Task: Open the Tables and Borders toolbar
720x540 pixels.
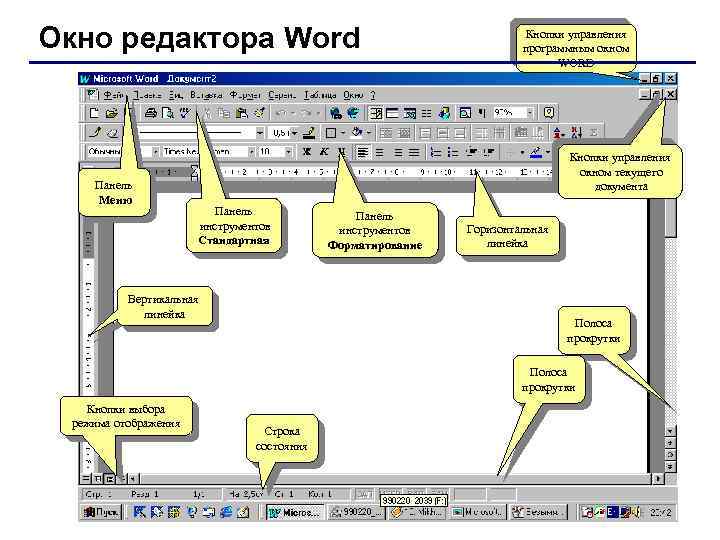Action: point(376,112)
